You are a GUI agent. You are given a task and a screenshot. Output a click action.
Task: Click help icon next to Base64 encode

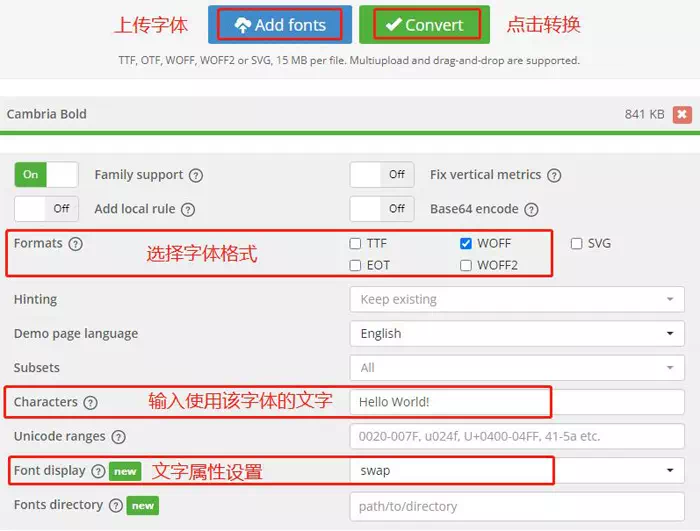[531, 209]
